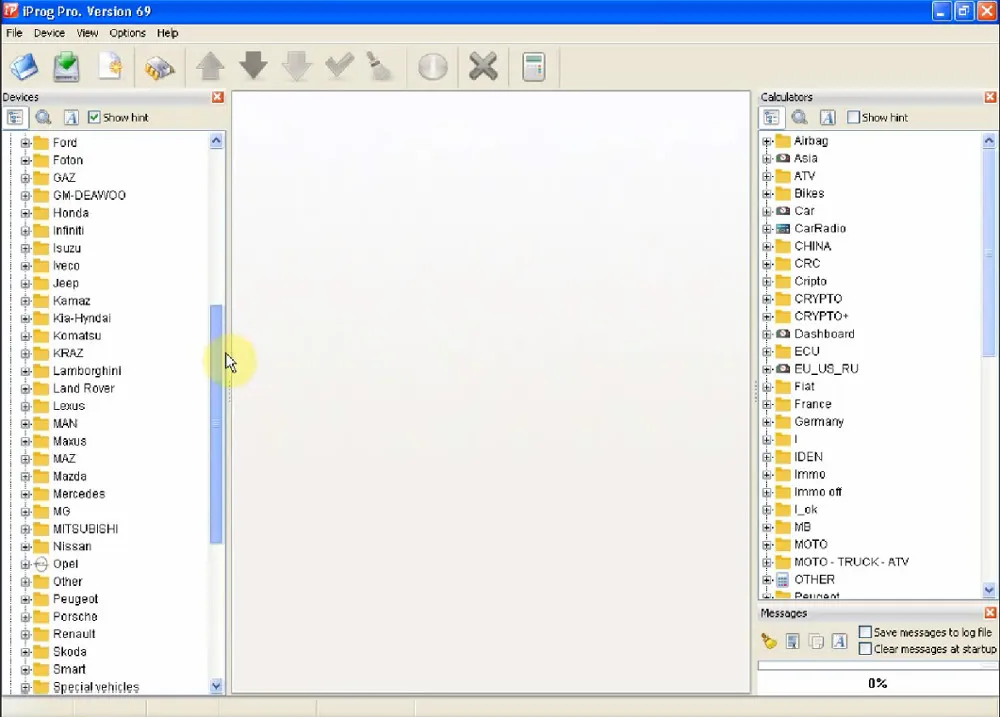Close the Messages panel

click(990, 613)
